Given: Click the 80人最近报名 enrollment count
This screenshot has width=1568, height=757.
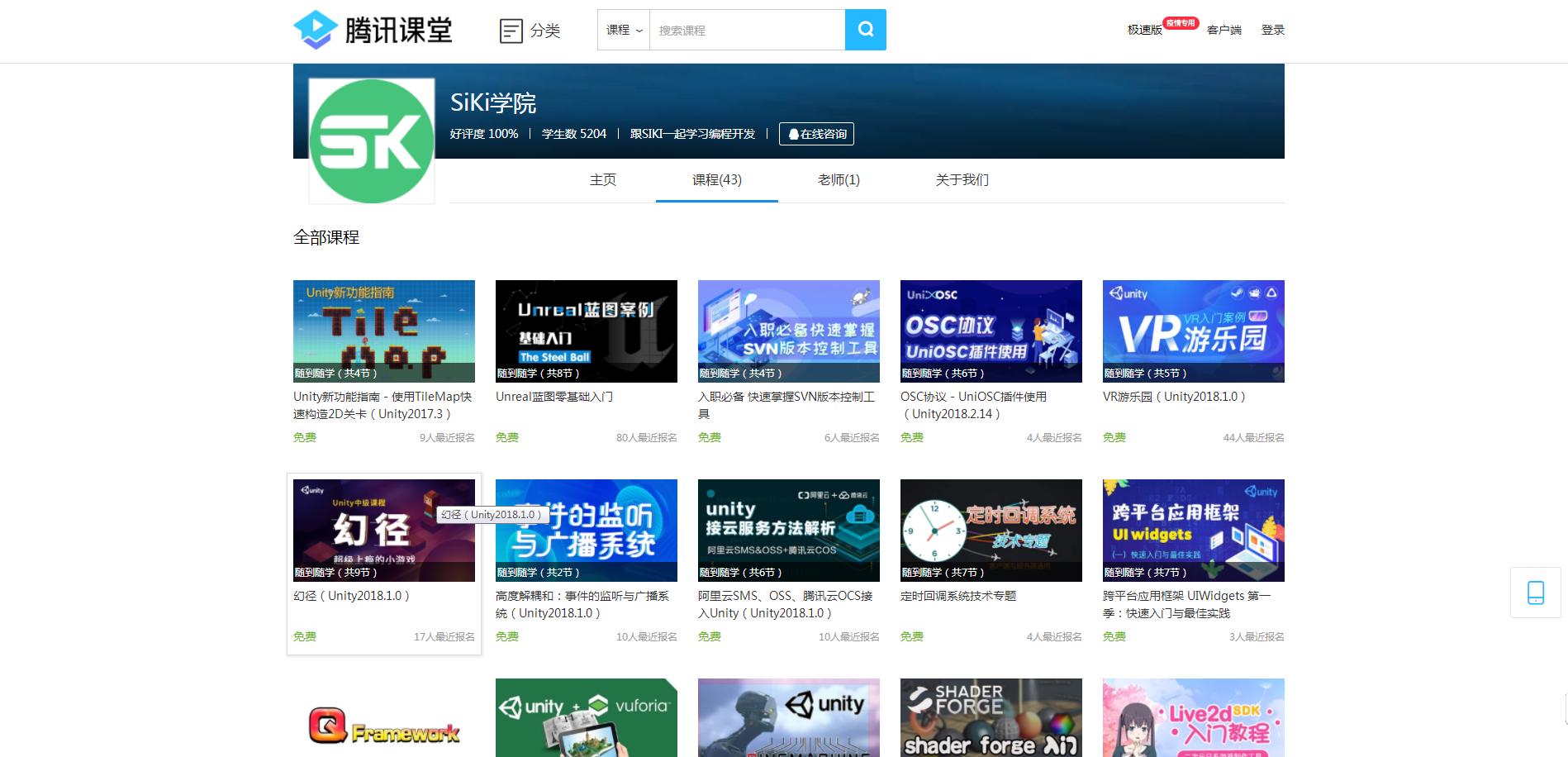Looking at the screenshot, I should coord(647,438).
